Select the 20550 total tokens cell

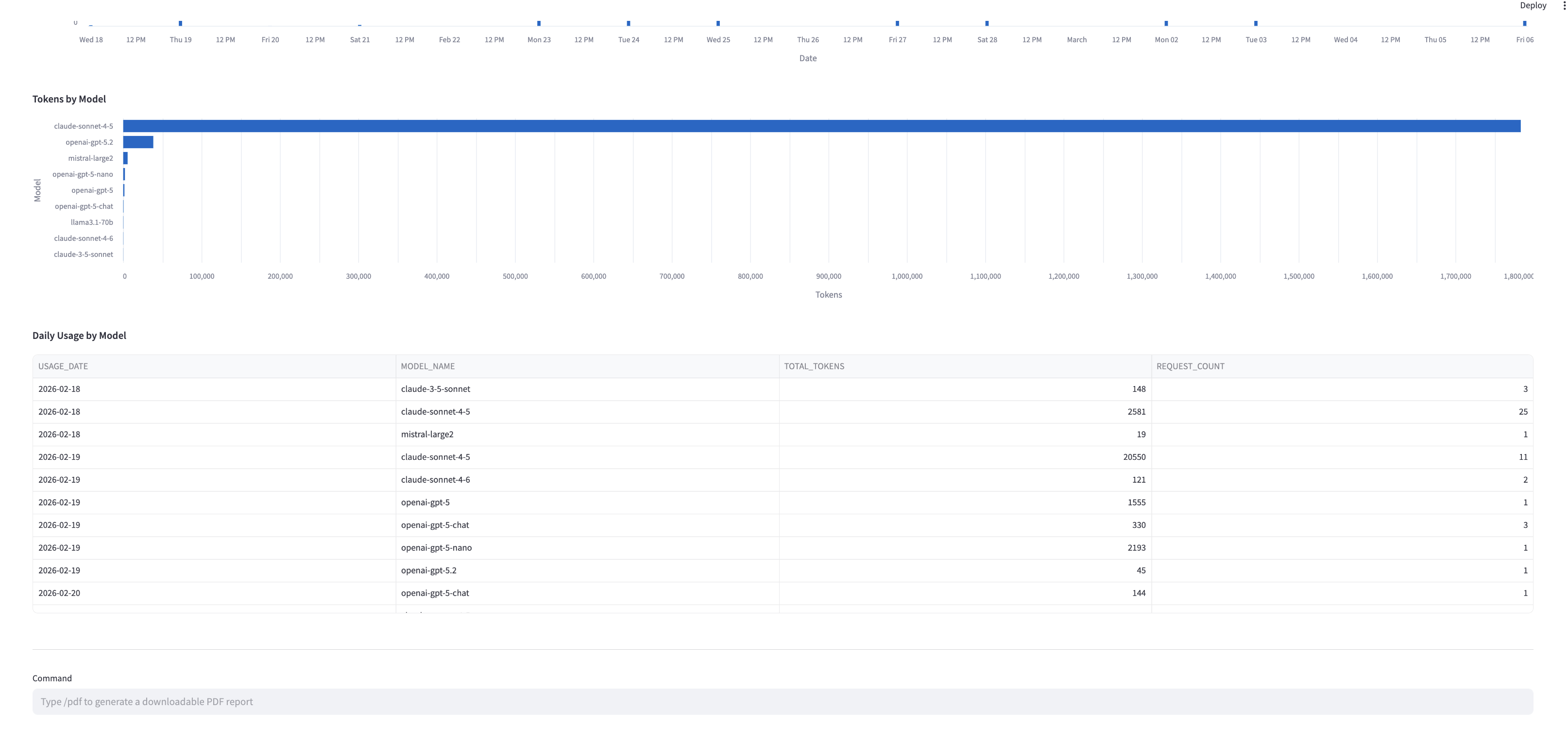point(1134,456)
